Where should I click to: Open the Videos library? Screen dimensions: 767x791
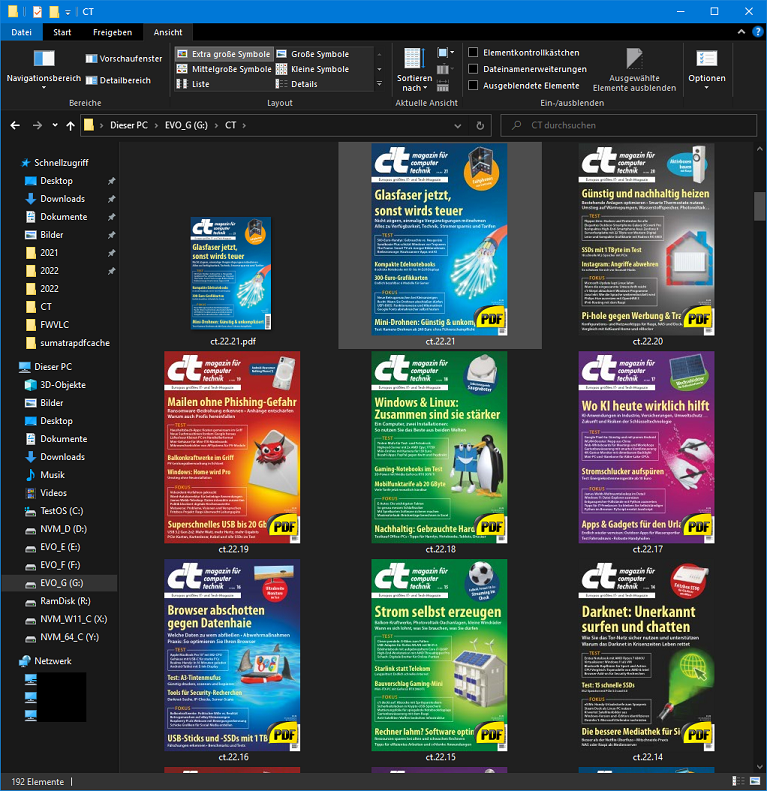coord(53,493)
